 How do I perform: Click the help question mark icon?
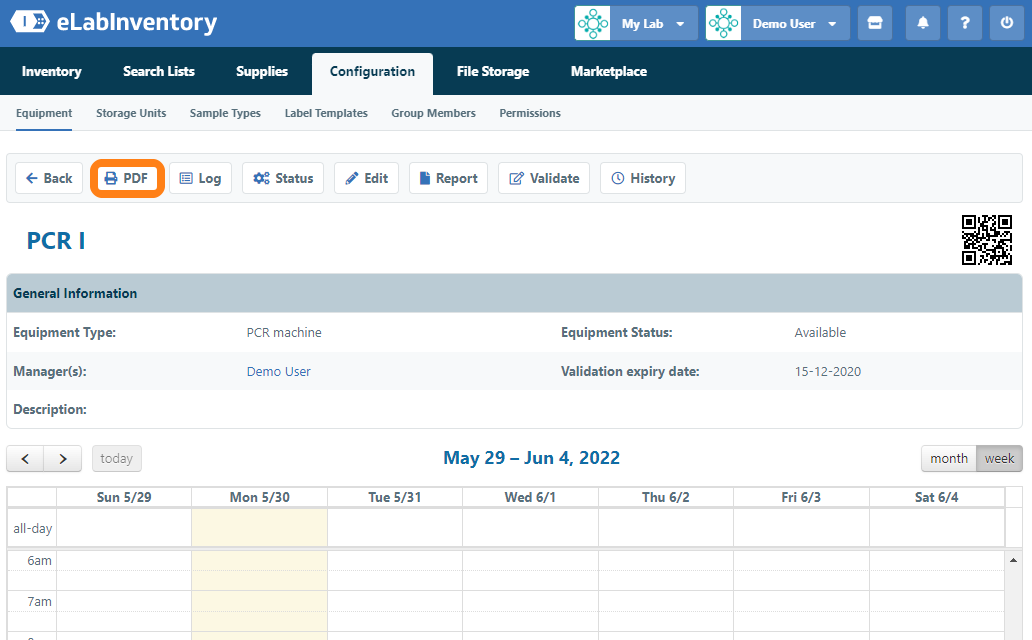coord(964,23)
